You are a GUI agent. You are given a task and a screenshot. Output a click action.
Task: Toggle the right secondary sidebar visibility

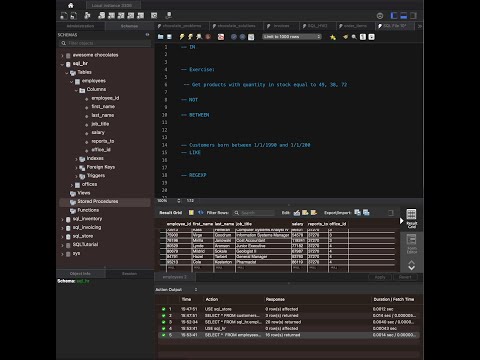pyautogui.click(x=413, y=15)
